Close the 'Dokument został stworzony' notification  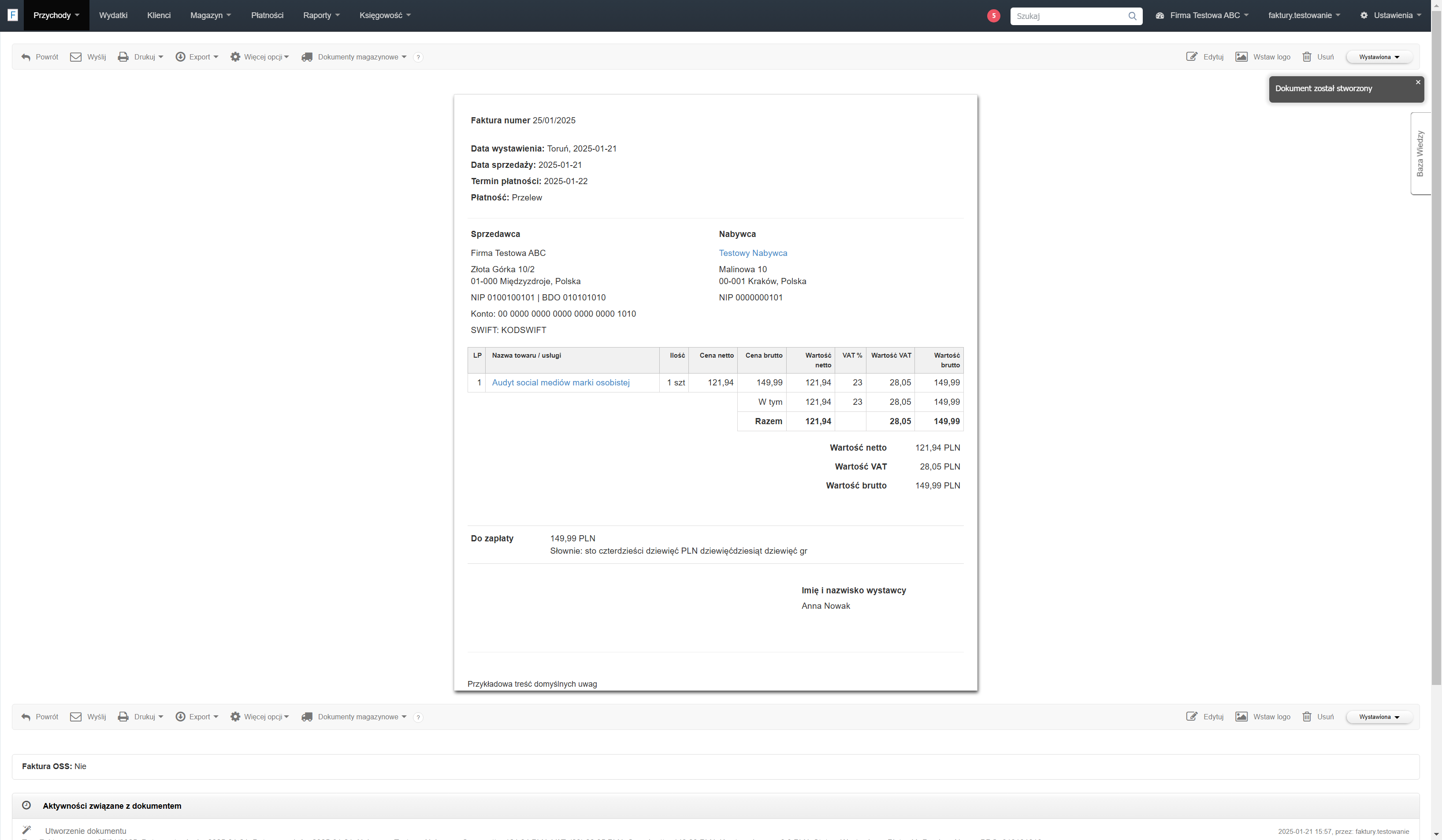pyautogui.click(x=1418, y=82)
